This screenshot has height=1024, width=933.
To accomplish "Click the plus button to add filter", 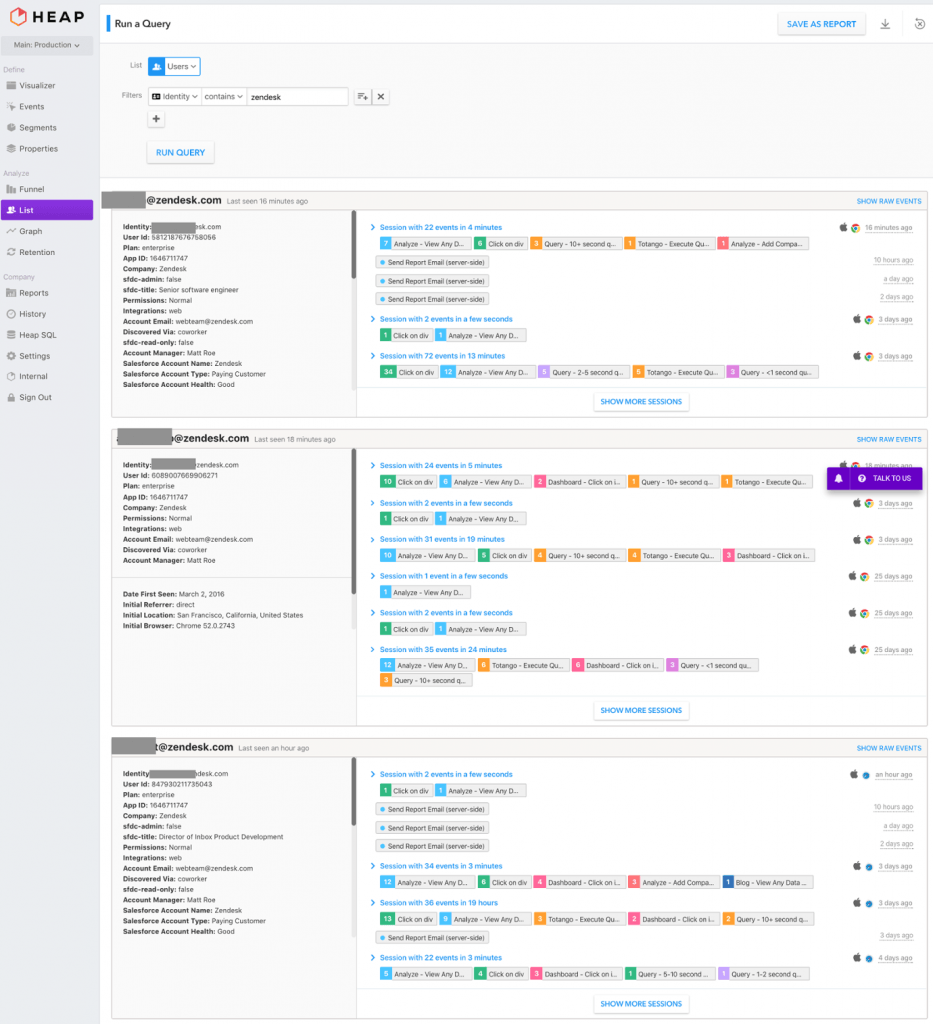I will 156,119.
